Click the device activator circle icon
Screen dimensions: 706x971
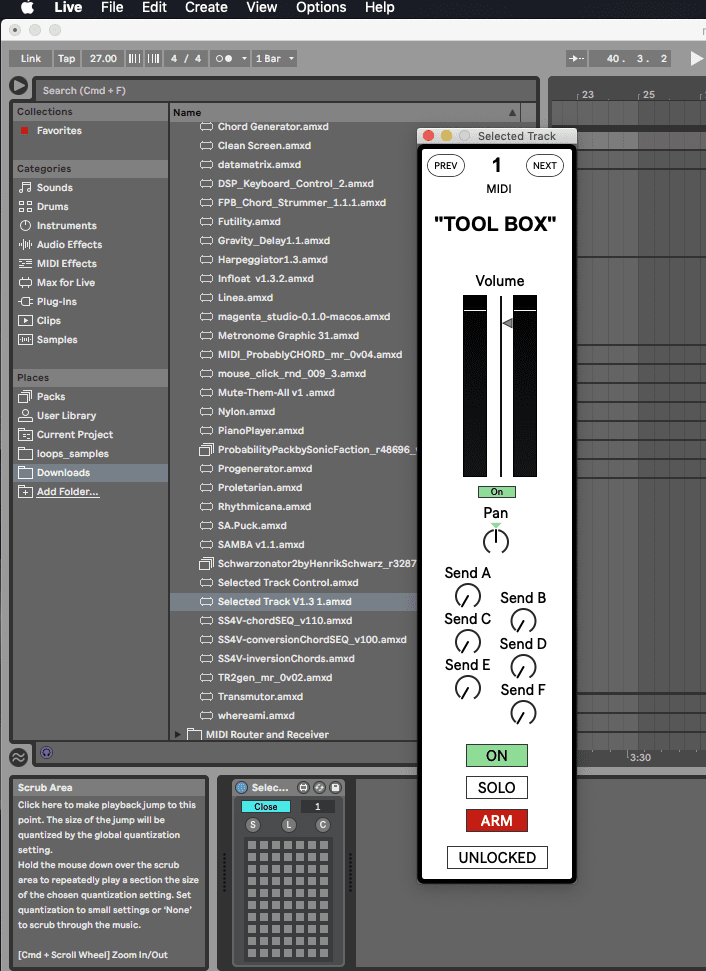[x=242, y=788]
